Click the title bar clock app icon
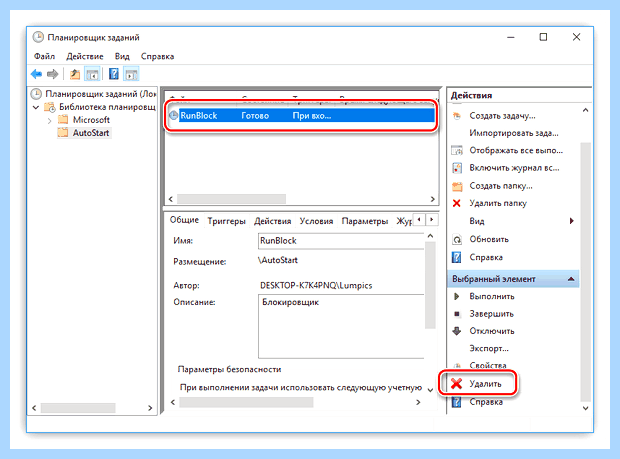The image size is (620, 459). coord(38,37)
